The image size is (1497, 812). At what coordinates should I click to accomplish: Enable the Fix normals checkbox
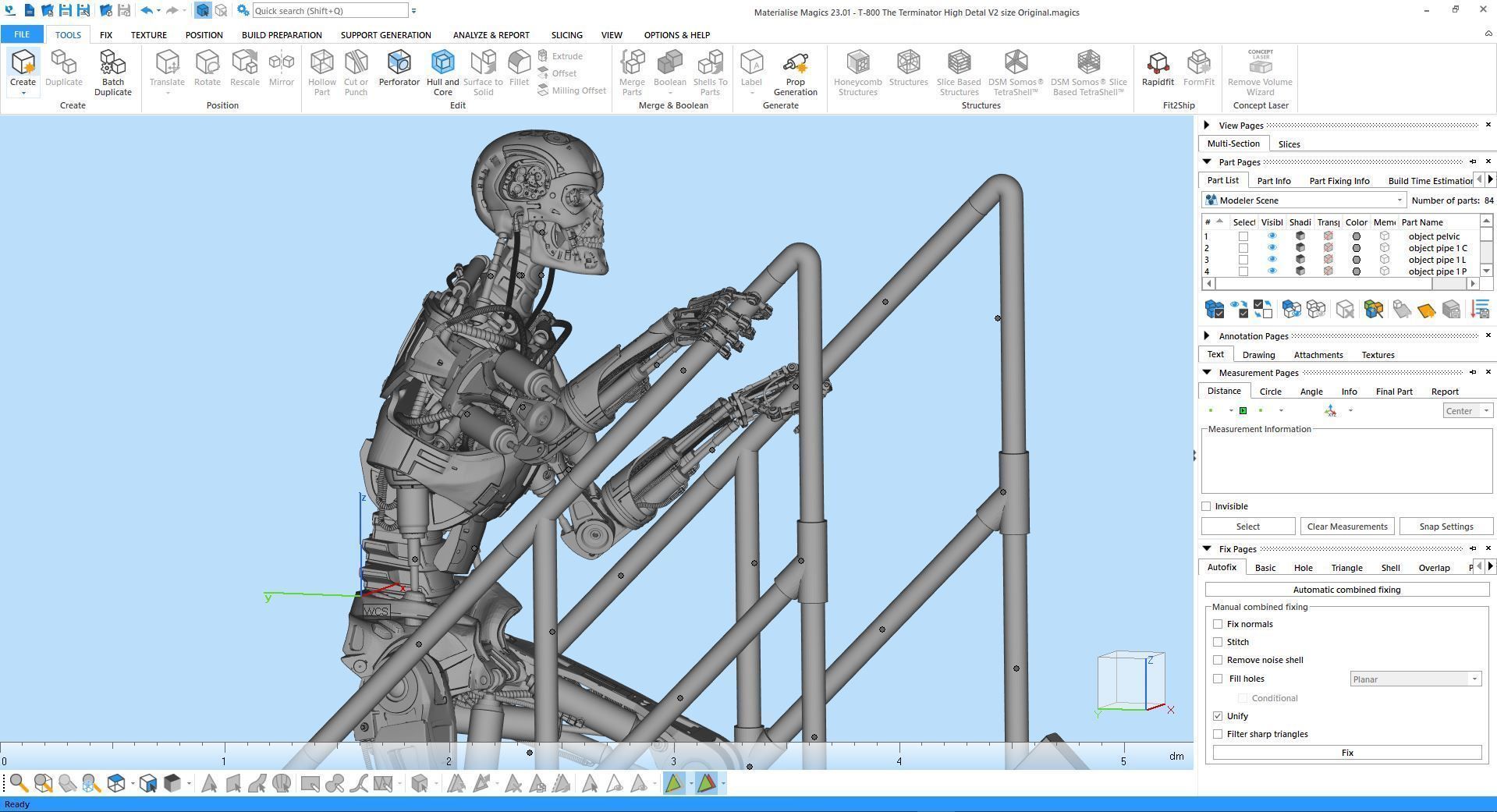tap(1218, 624)
